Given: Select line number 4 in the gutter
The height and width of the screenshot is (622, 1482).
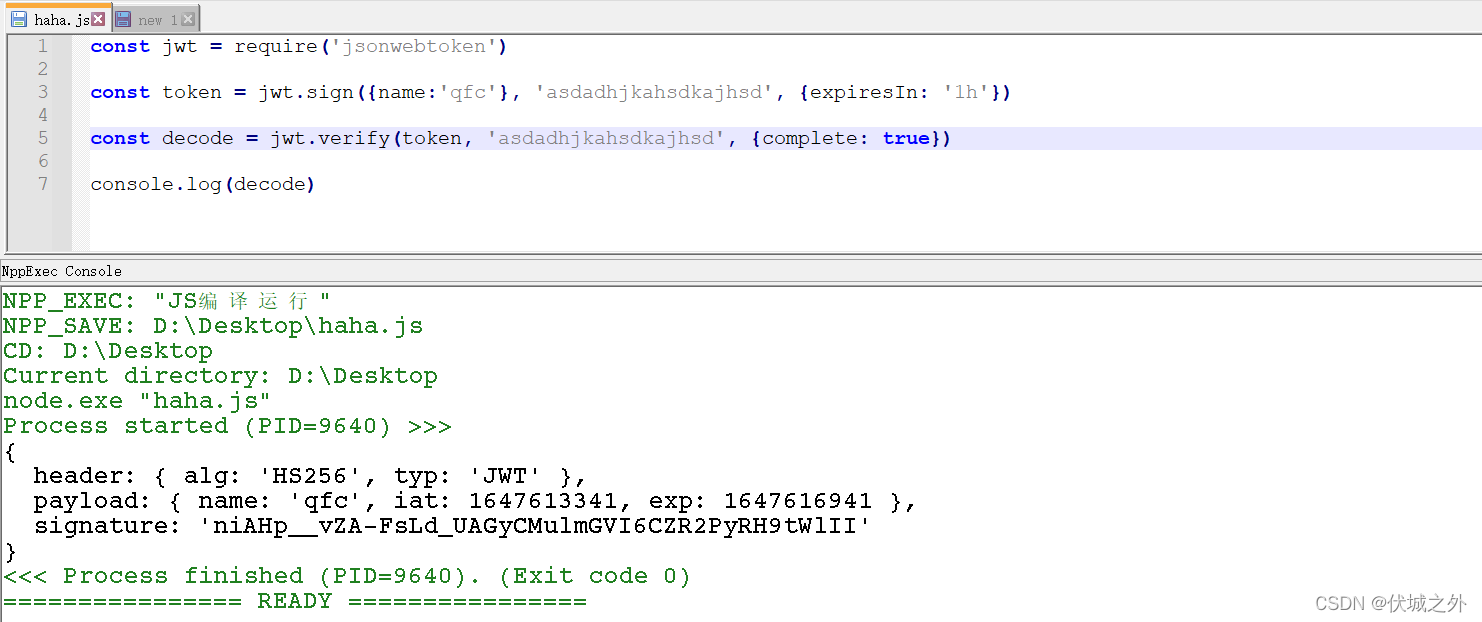Looking at the screenshot, I should (x=43, y=115).
